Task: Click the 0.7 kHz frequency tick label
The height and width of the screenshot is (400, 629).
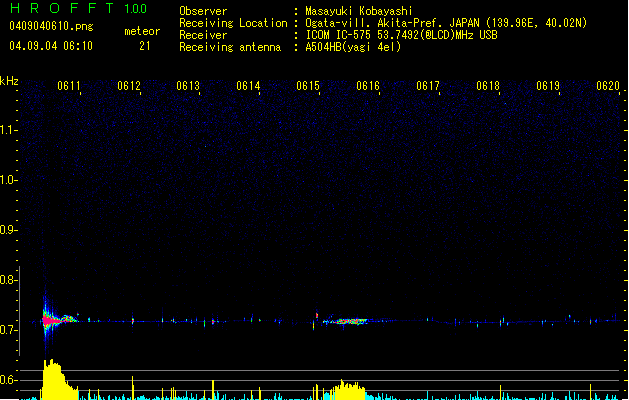Action: (8, 330)
